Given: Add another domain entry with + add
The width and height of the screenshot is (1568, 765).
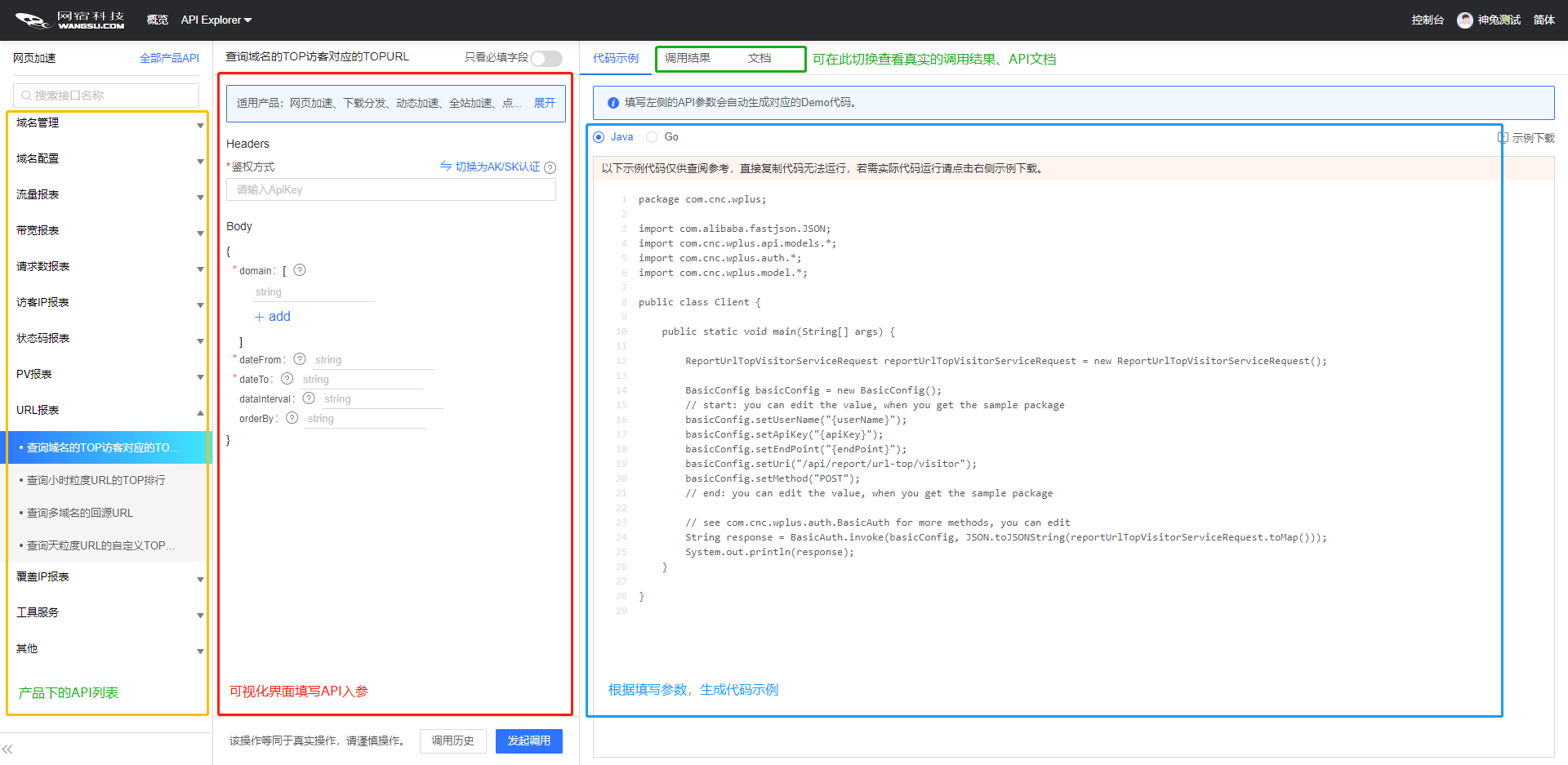Looking at the screenshot, I should [x=273, y=317].
